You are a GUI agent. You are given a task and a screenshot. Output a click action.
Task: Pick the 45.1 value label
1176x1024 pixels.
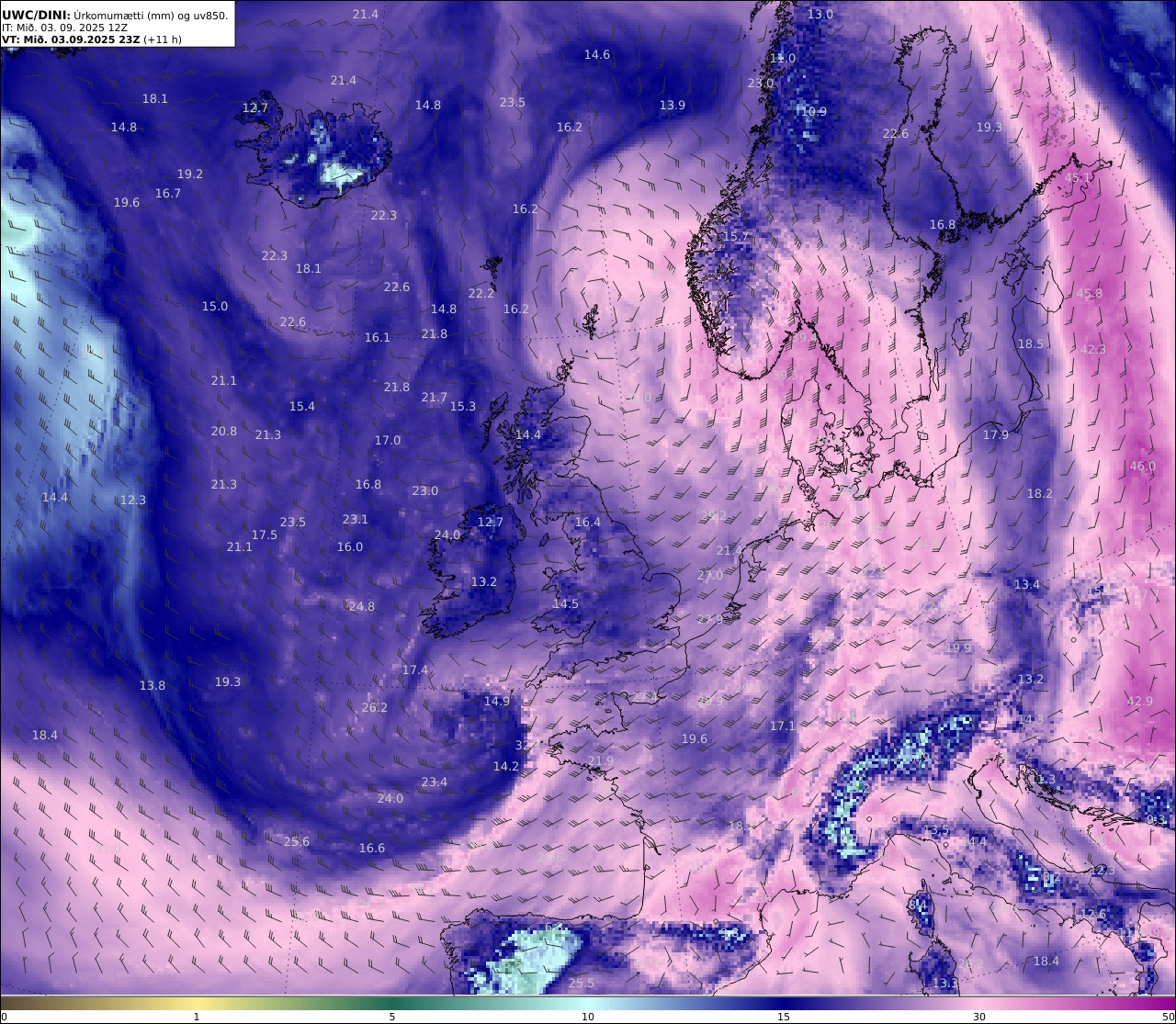tap(1079, 178)
